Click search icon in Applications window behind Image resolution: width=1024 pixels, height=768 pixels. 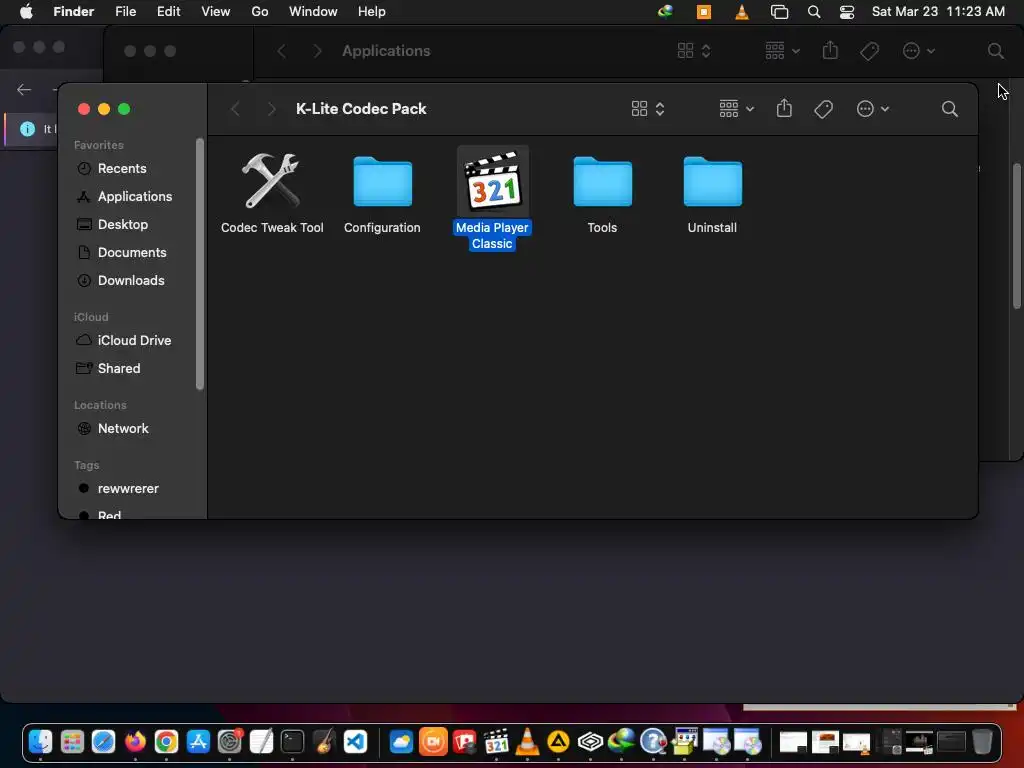pos(995,51)
